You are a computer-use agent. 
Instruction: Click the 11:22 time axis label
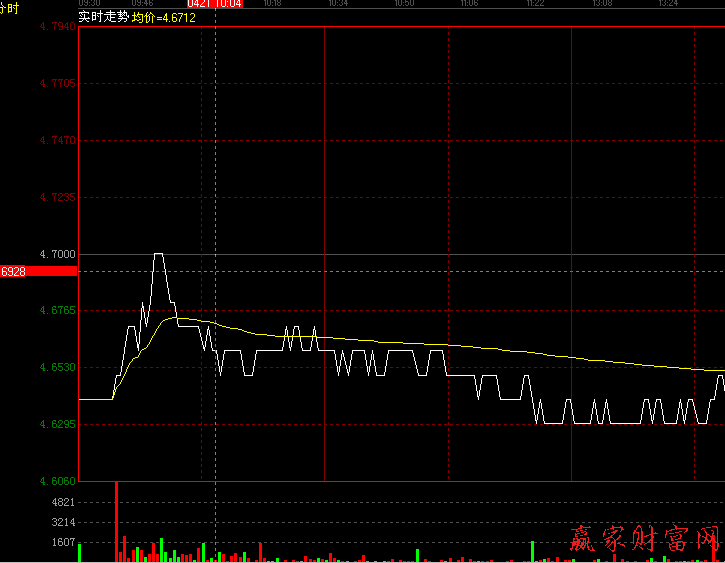click(x=535, y=3)
